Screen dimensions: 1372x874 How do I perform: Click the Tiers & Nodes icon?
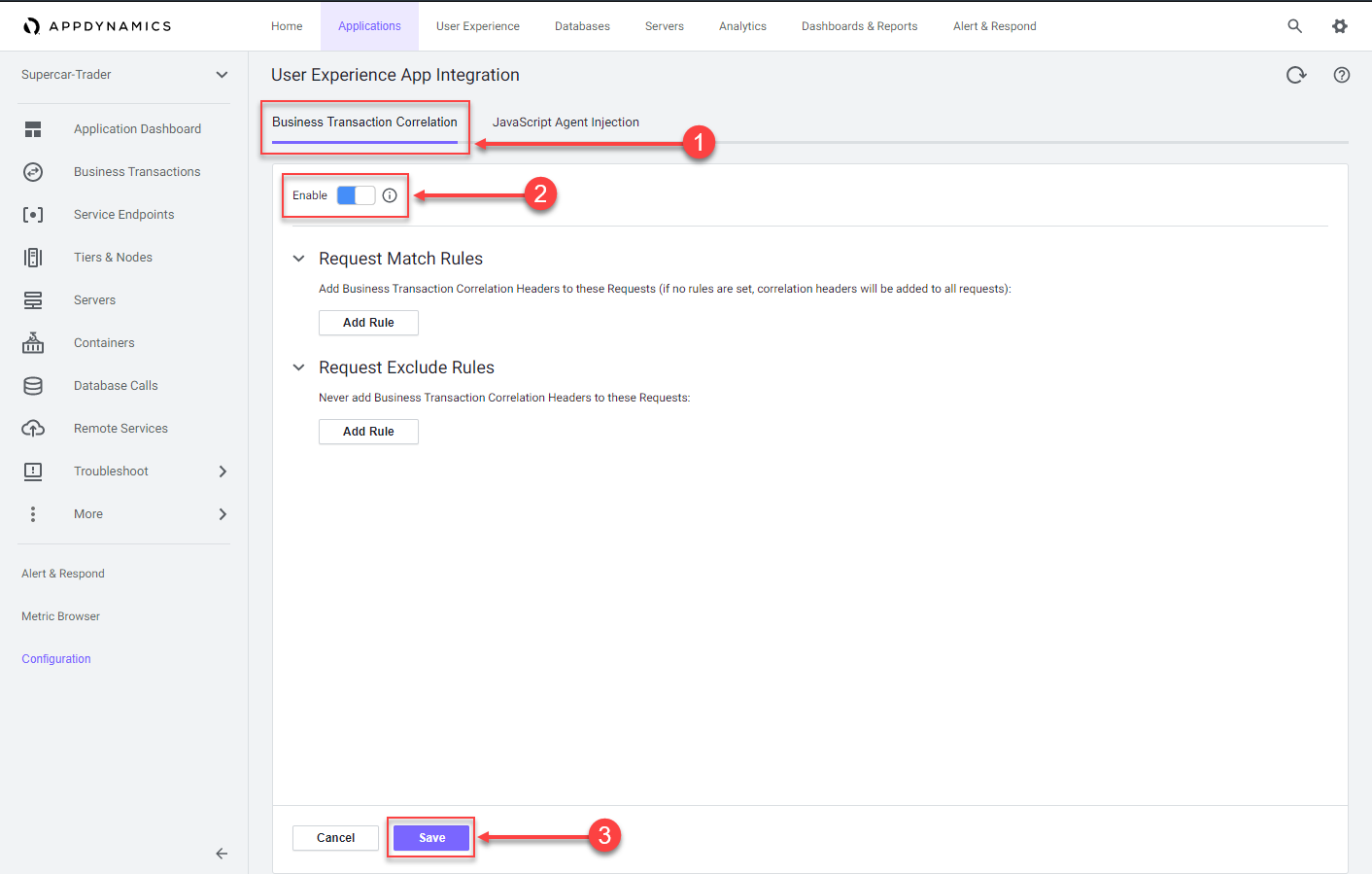pos(33,258)
